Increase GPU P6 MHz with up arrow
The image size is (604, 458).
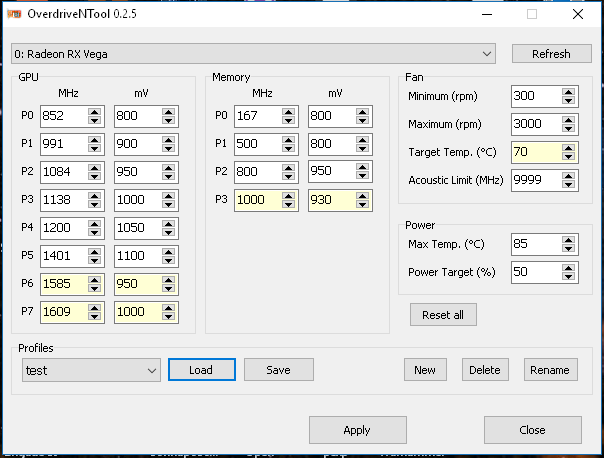94,280
